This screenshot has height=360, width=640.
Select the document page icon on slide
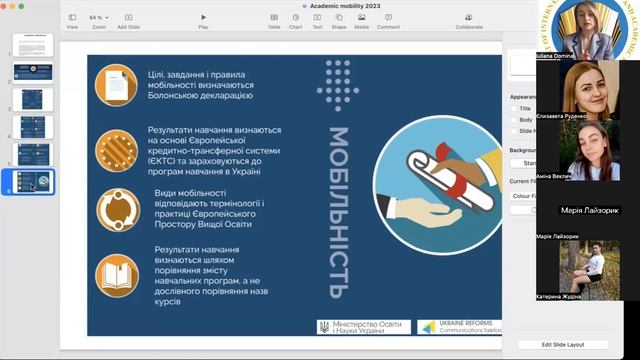[x=116, y=85]
